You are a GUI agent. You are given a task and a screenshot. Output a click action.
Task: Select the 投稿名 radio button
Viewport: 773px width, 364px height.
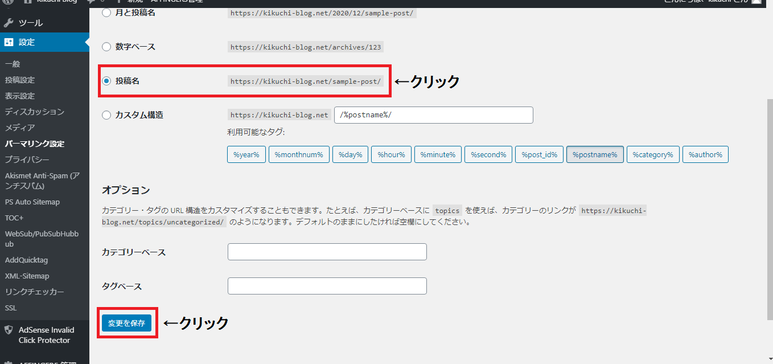106,81
